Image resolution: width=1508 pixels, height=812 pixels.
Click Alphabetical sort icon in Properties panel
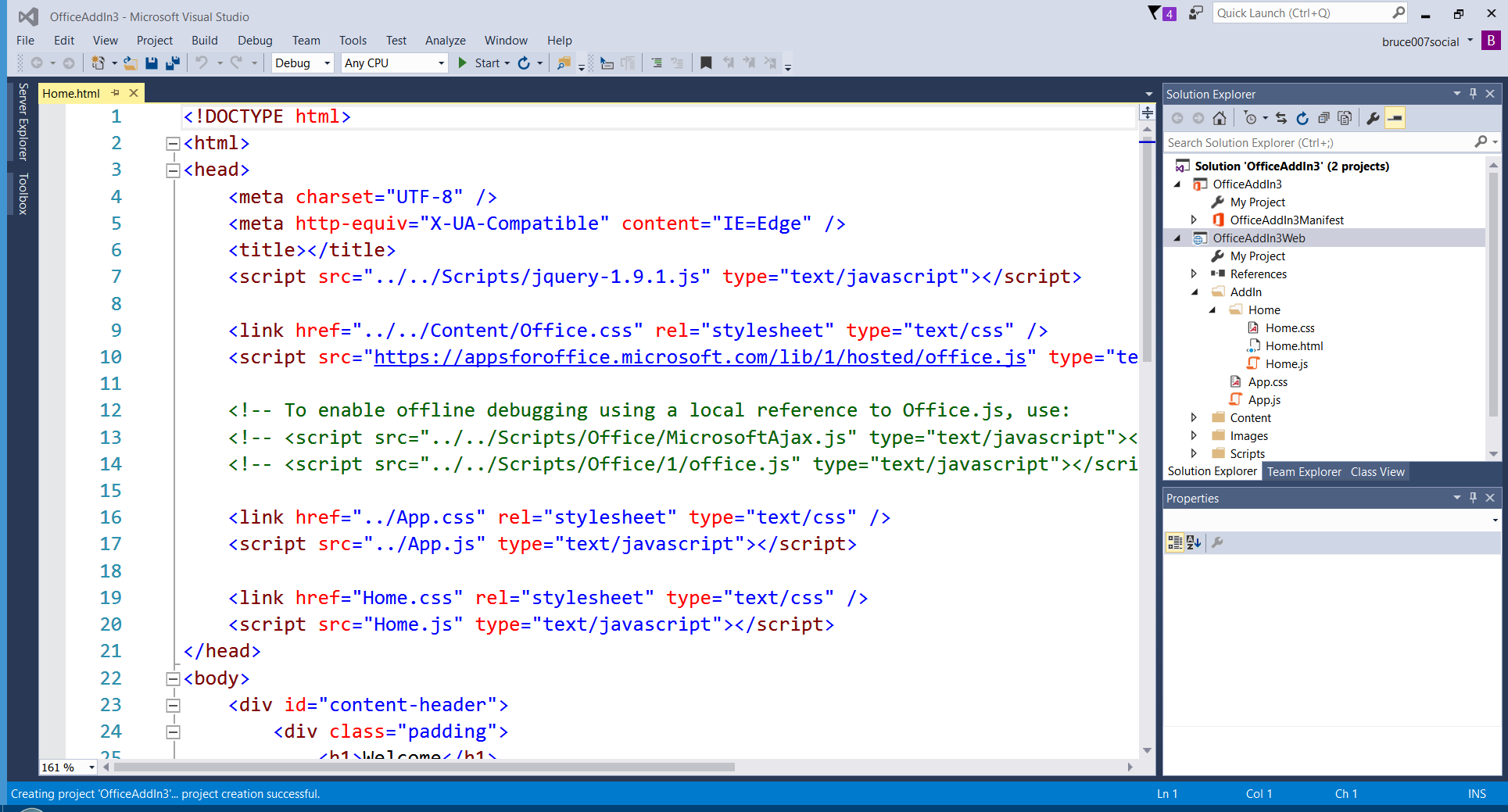[x=1194, y=542]
